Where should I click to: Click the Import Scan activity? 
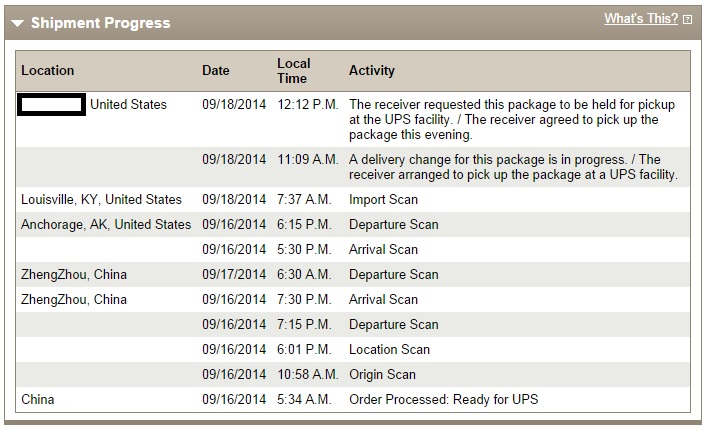click(383, 199)
